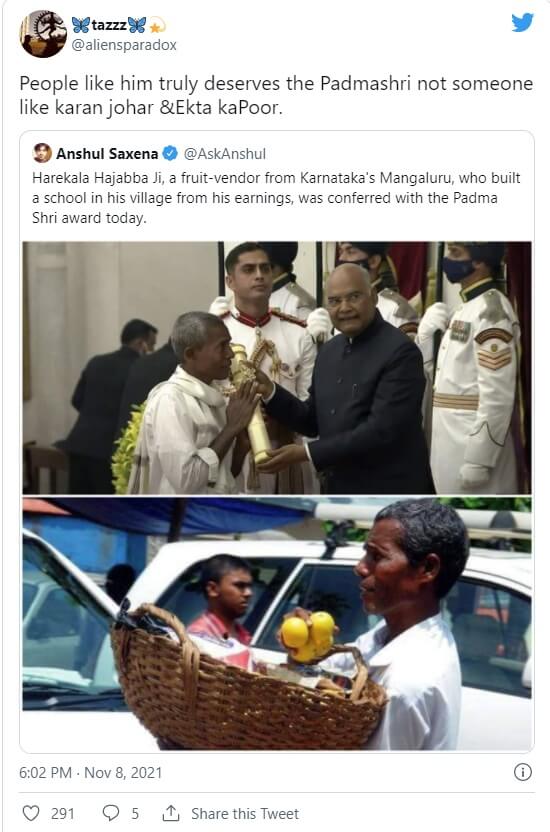This screenshot has width=550, height=832.
Task: View the fruit basket vendor photo
Action: 277,623
